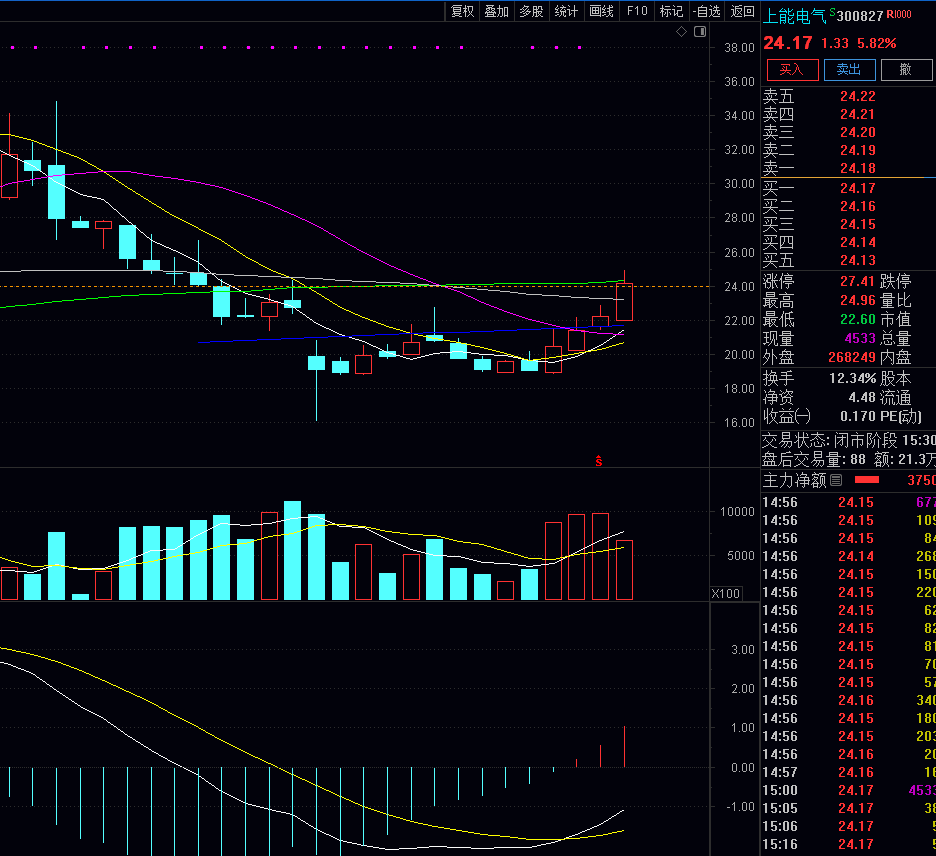Select the 15:06 tick row

point(848,826)
